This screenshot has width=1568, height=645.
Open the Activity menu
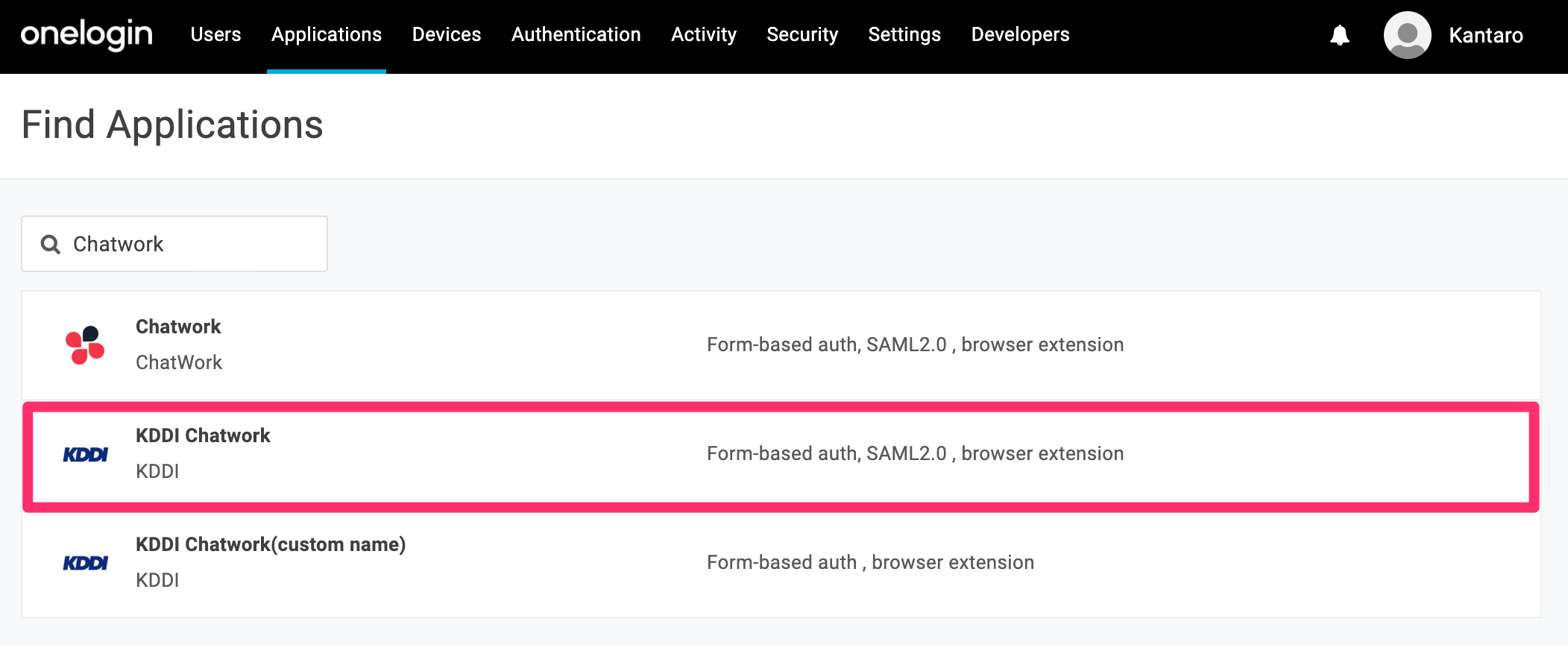704,35
